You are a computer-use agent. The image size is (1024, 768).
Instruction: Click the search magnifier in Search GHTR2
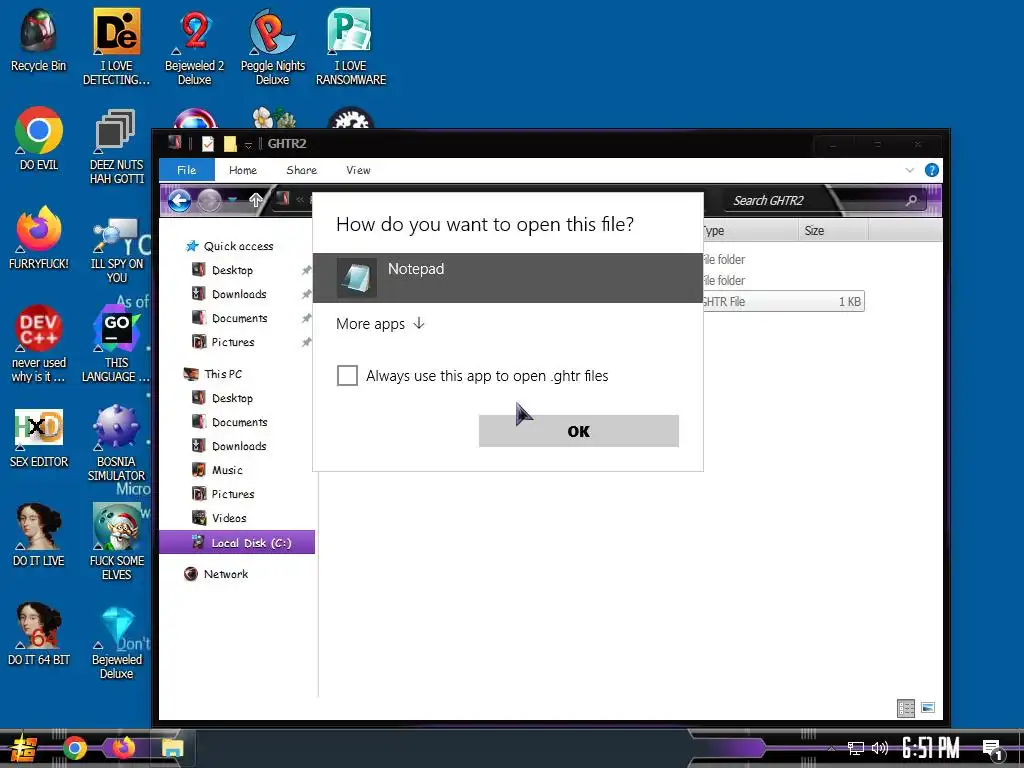(911, 200)
